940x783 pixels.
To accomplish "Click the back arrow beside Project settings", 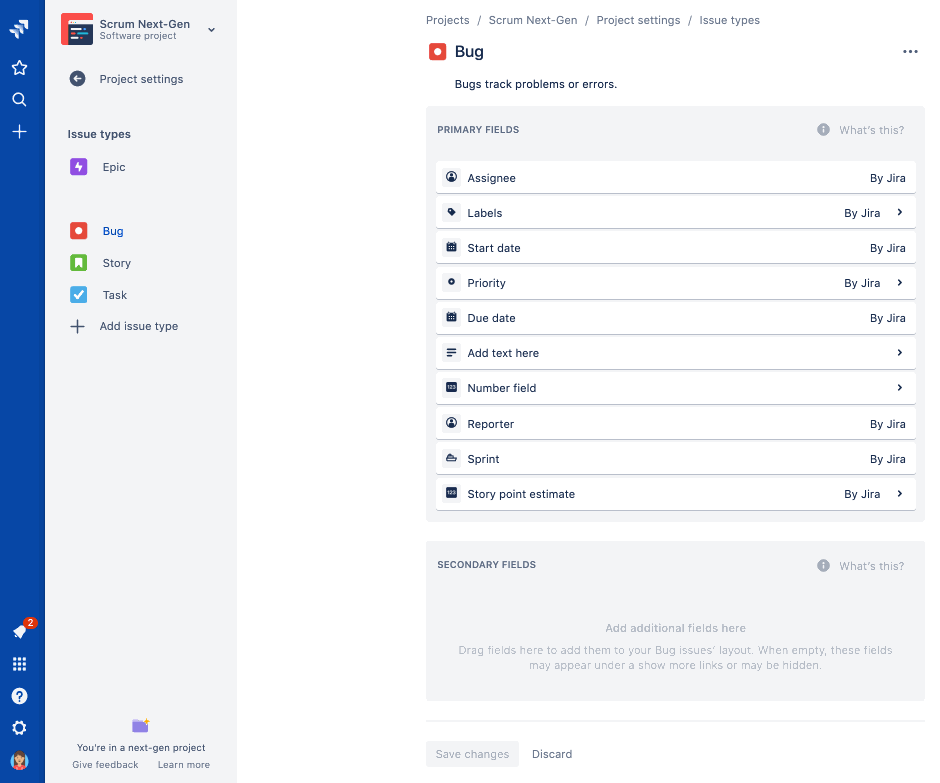I will (x=77, y=79).
